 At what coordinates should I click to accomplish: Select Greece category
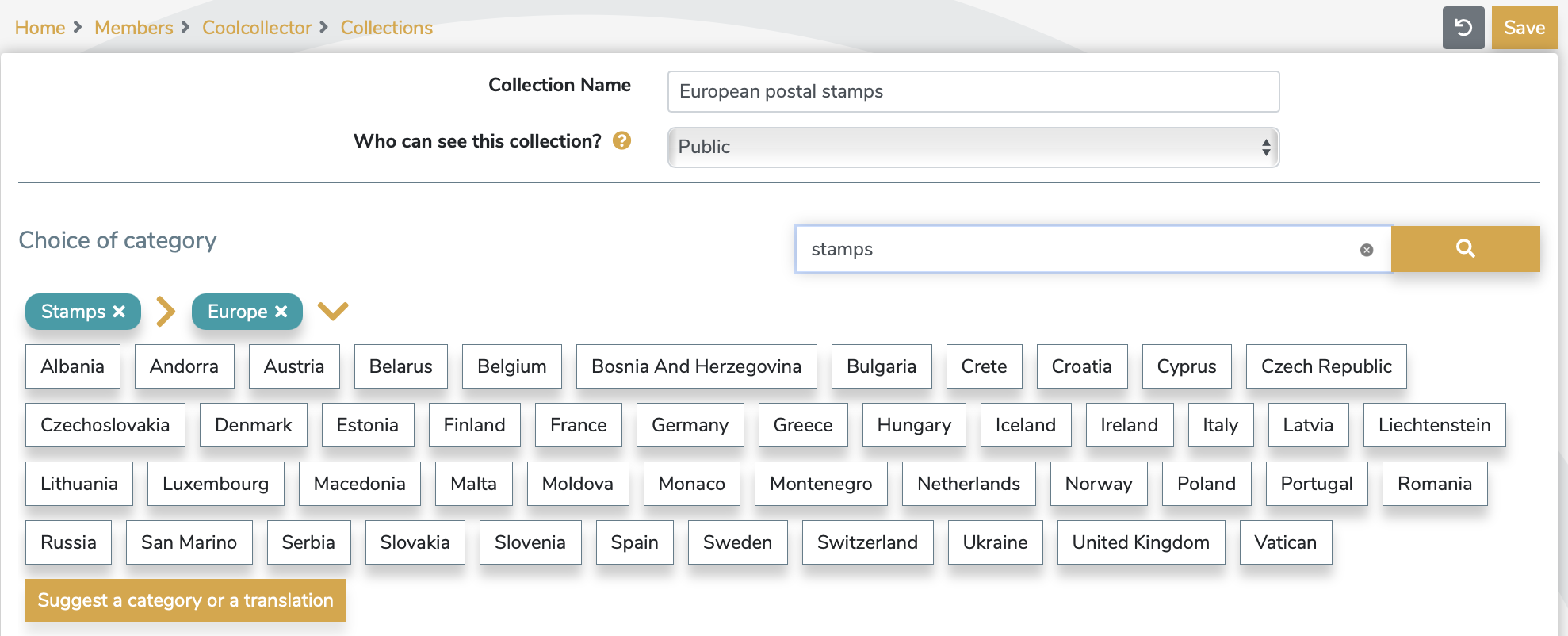pyautogui.click(x=803, y=425)
